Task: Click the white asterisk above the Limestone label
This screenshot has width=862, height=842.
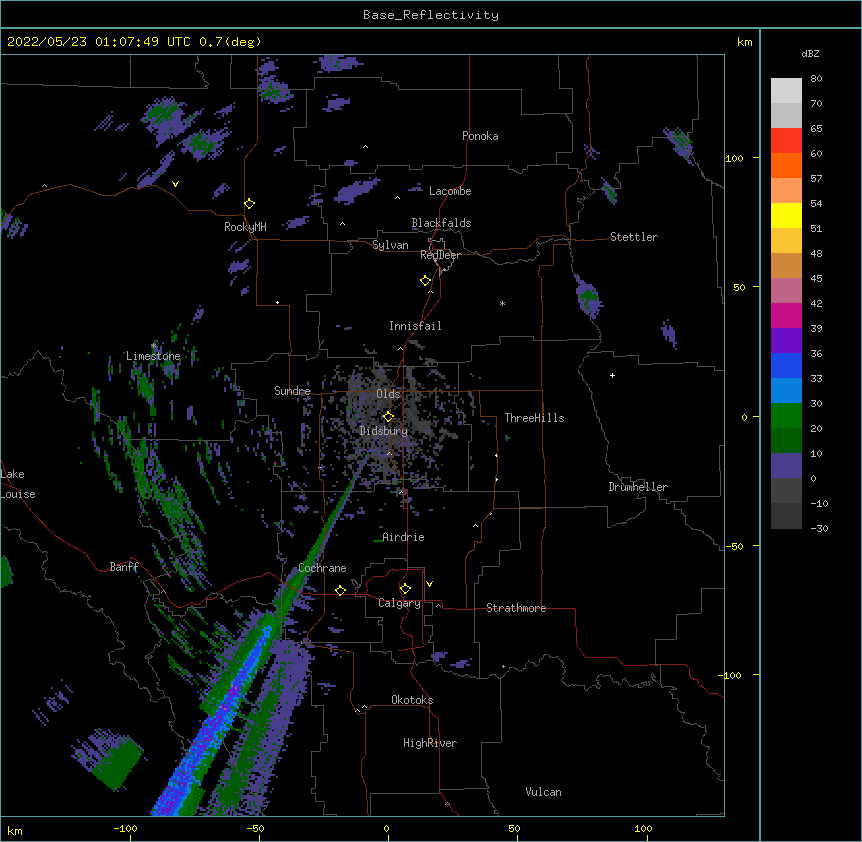Action: [153, 346]
